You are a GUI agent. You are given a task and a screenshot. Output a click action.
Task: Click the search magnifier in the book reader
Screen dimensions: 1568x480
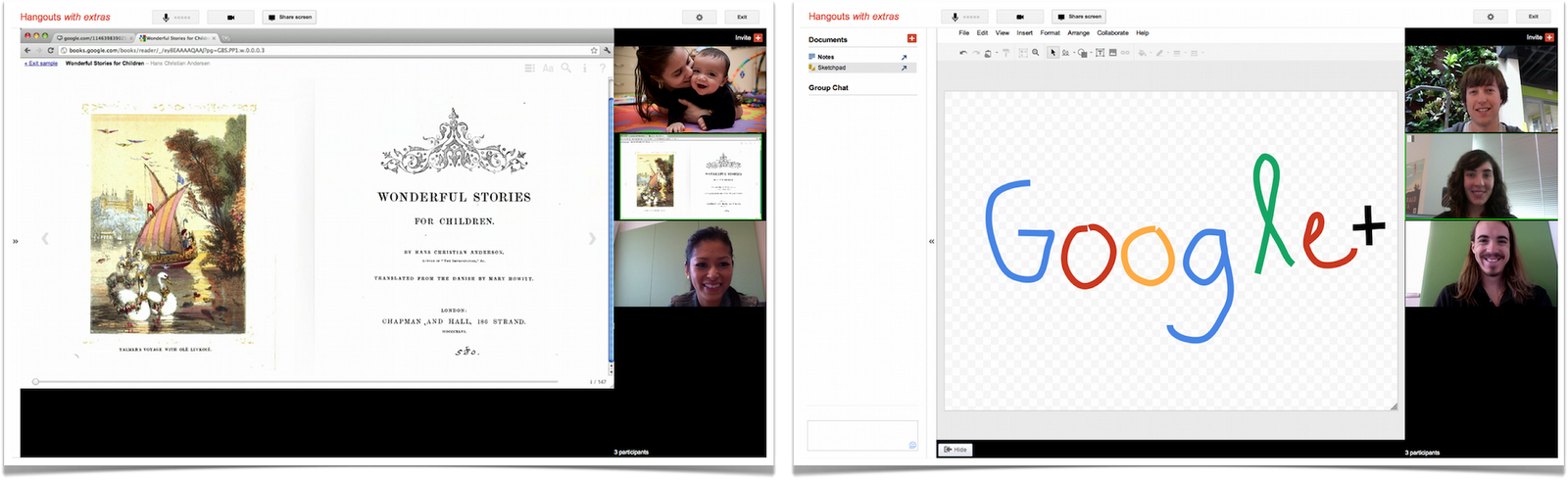565,68
